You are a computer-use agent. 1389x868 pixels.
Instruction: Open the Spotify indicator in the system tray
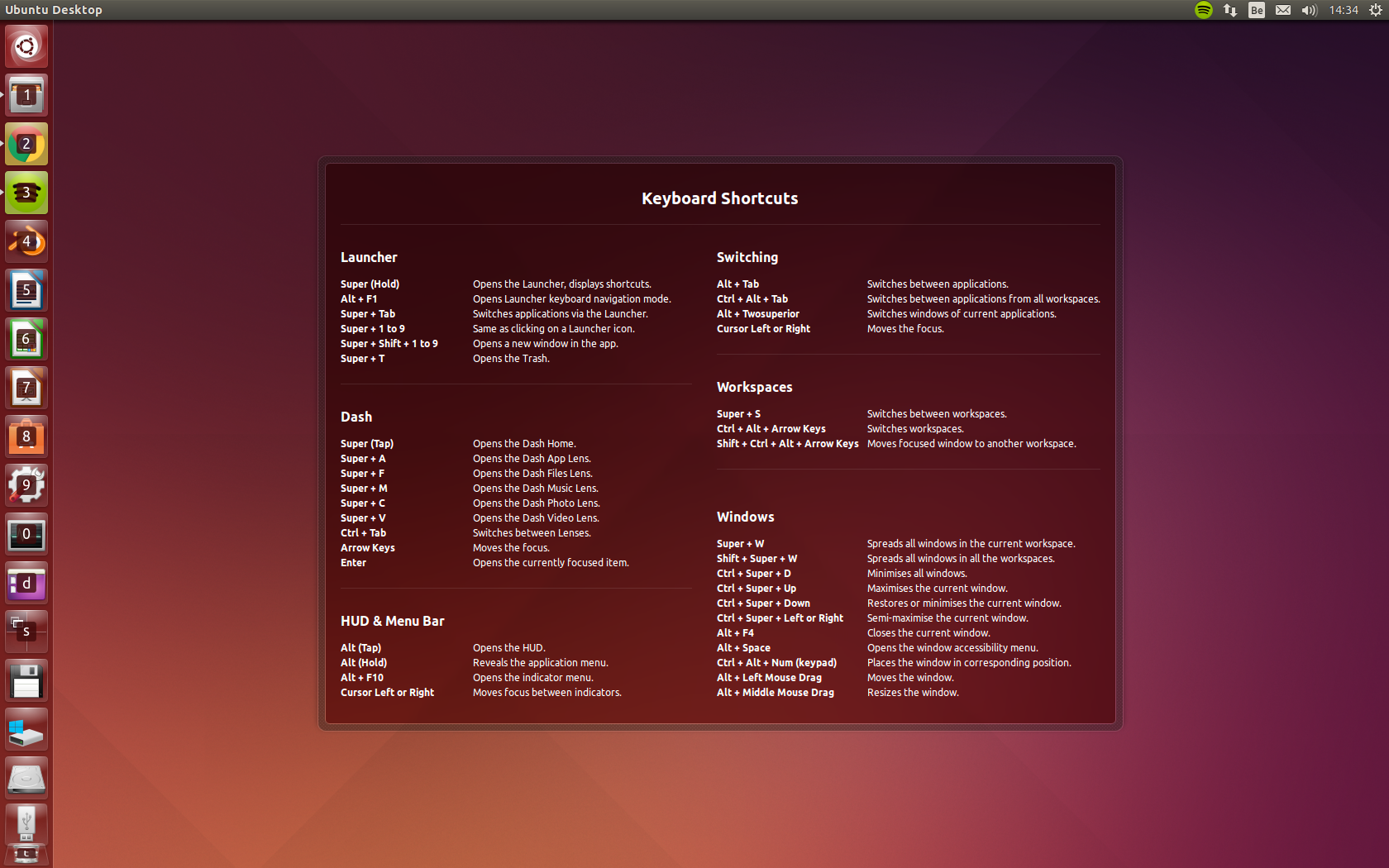[x=1203, y=10]
